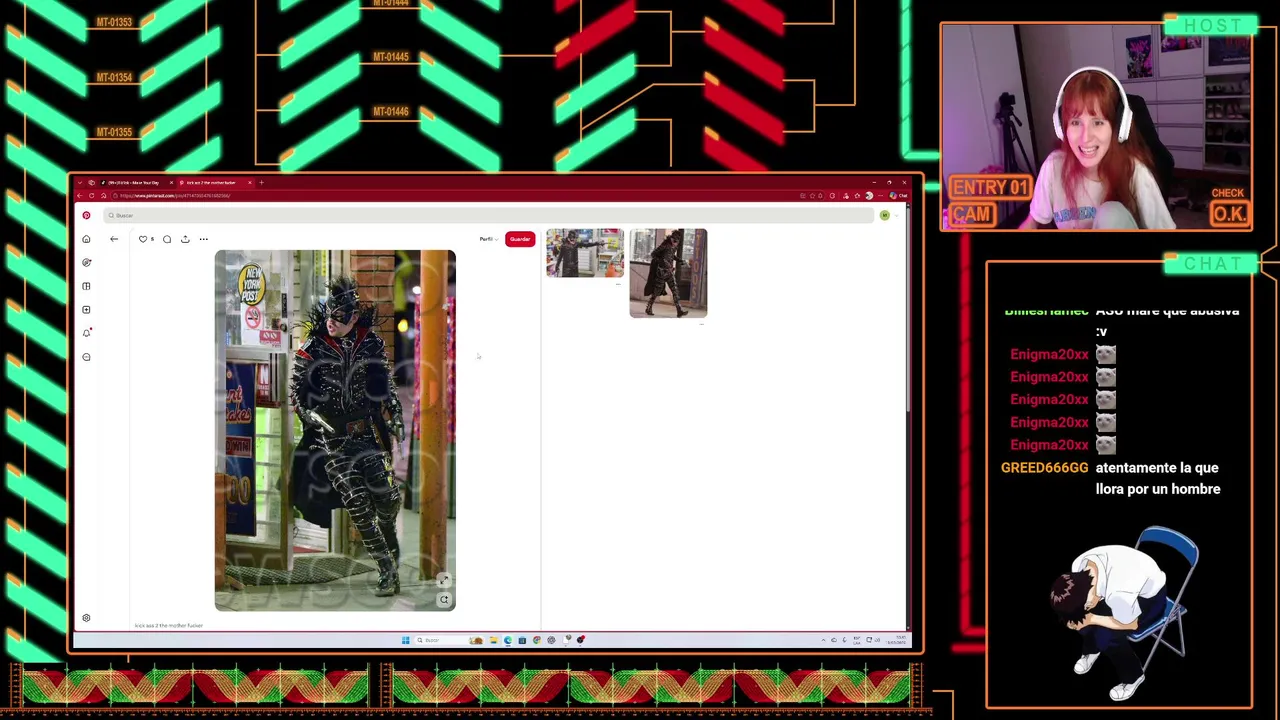
Task: Open a new browser tab
Action: point(261,182)
